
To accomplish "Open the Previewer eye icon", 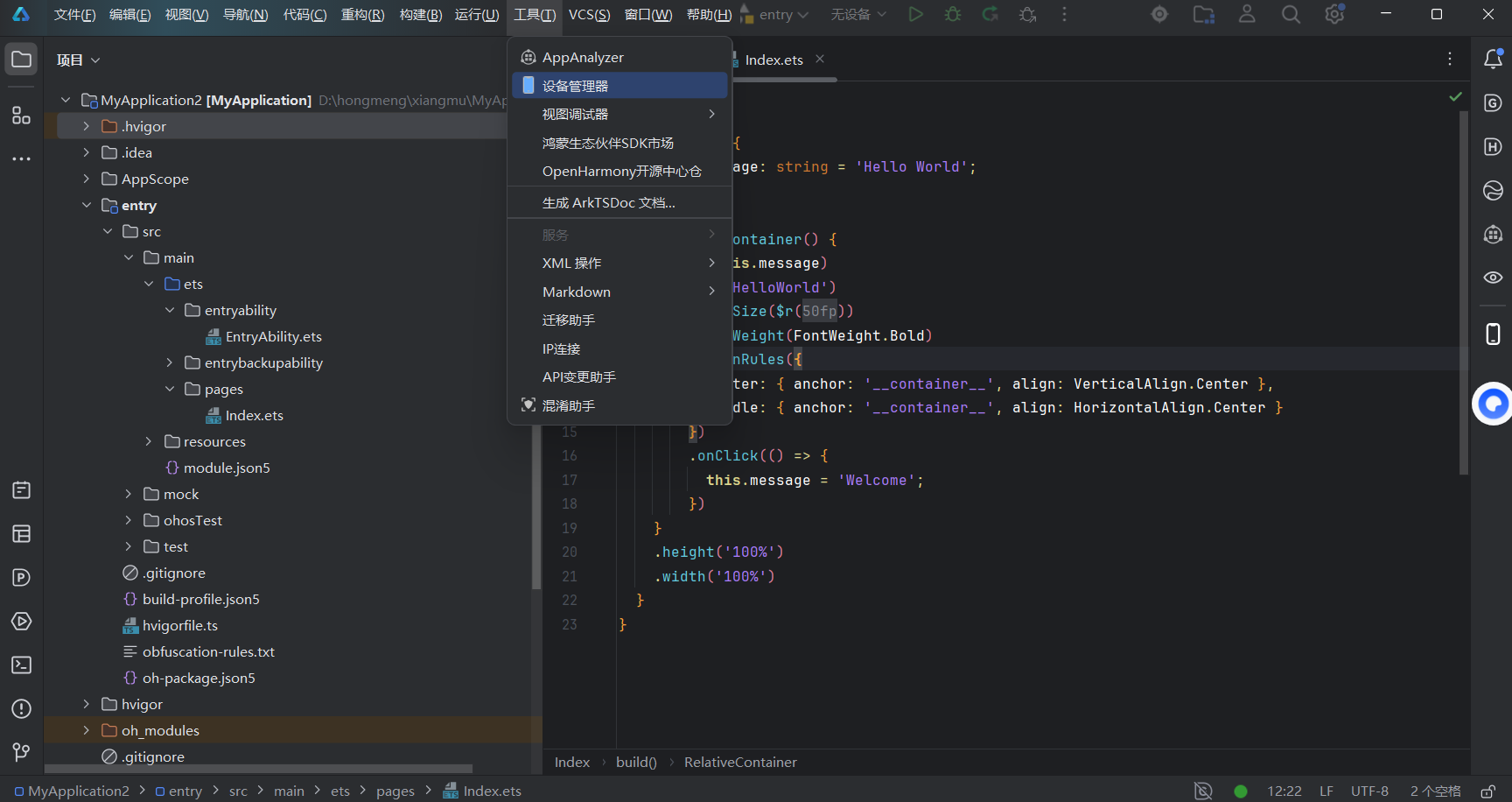I will 1494,278.
